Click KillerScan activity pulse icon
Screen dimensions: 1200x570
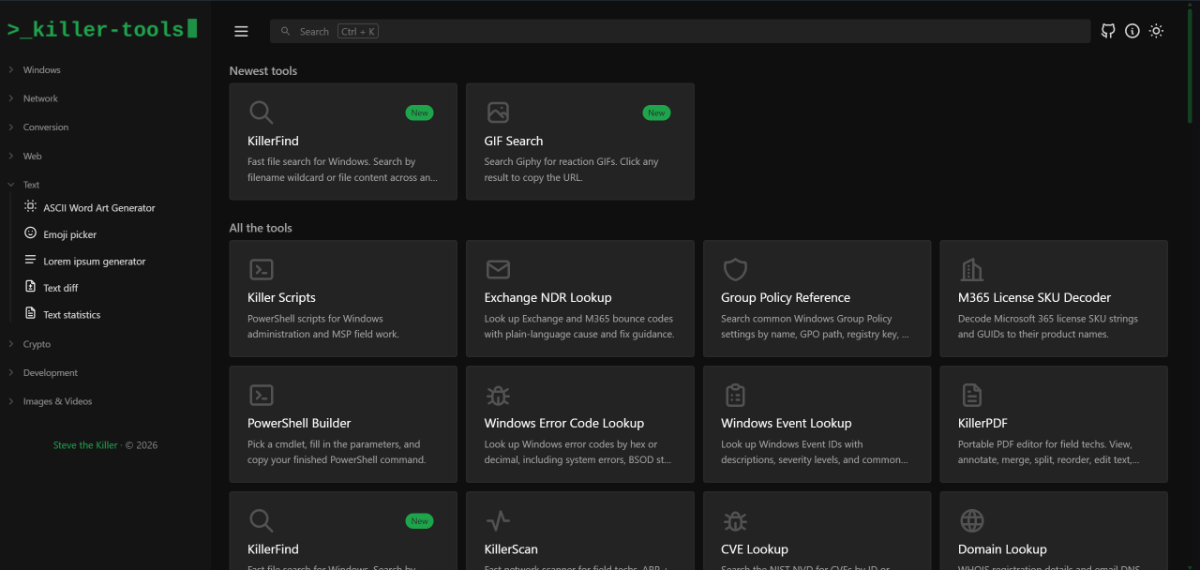tap(498, 520)
